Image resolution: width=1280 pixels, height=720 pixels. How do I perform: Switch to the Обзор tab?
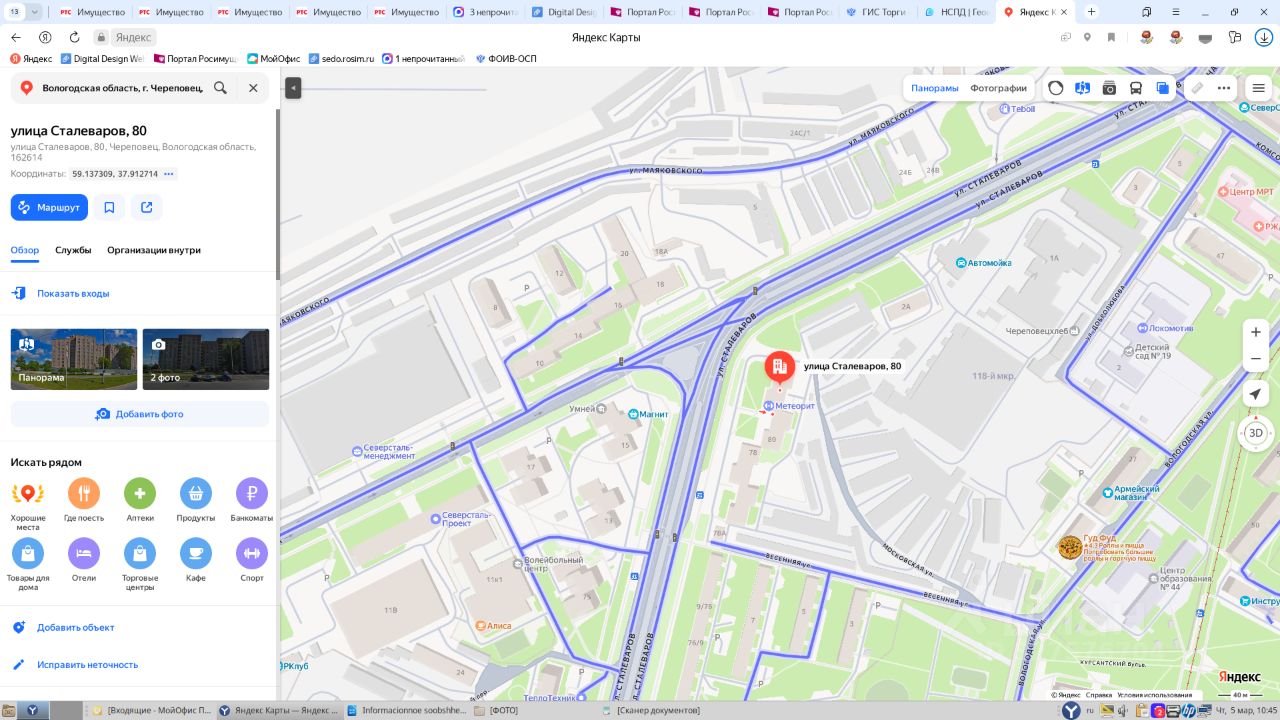tap(25, 250)
